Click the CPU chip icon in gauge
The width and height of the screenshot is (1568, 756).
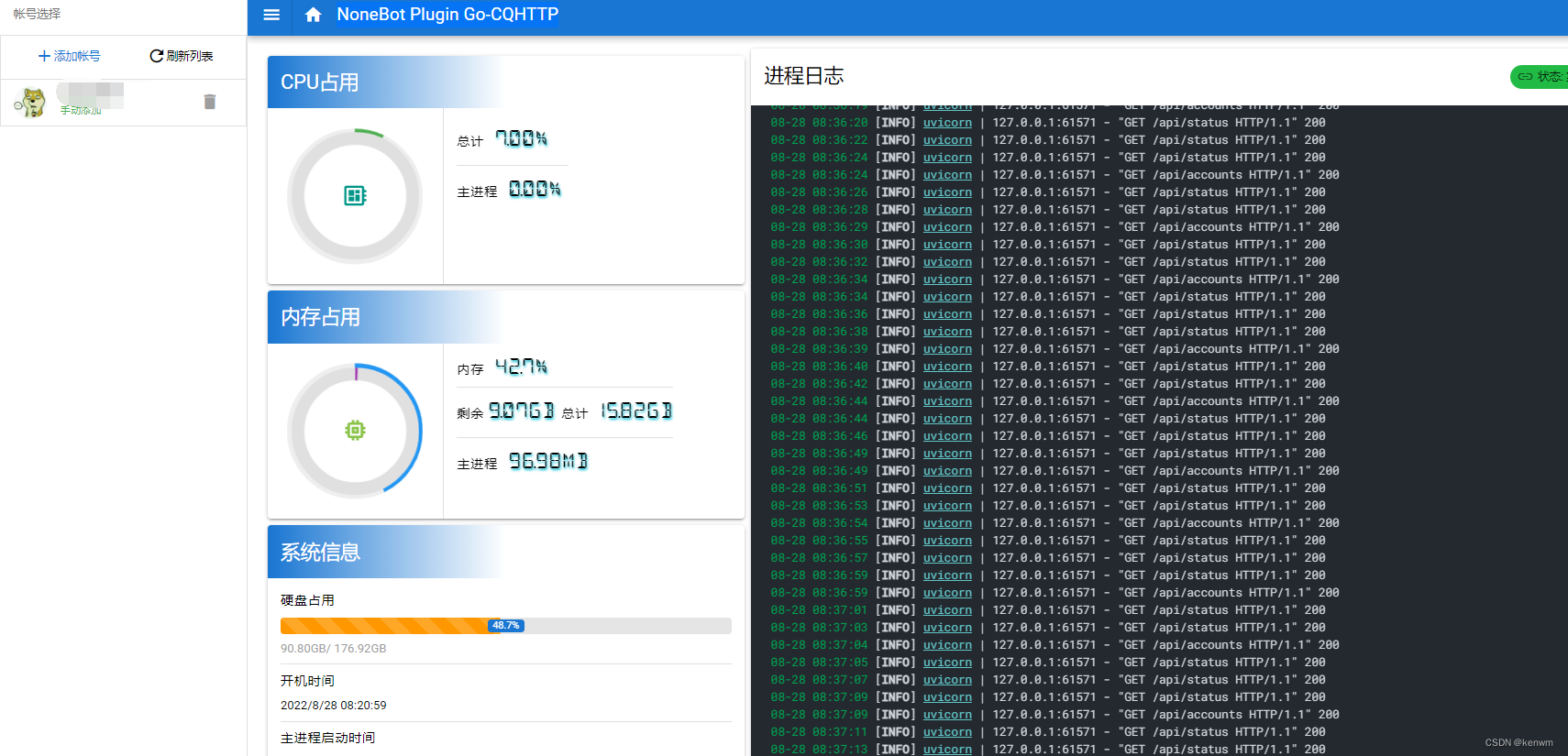coord(355,195)
